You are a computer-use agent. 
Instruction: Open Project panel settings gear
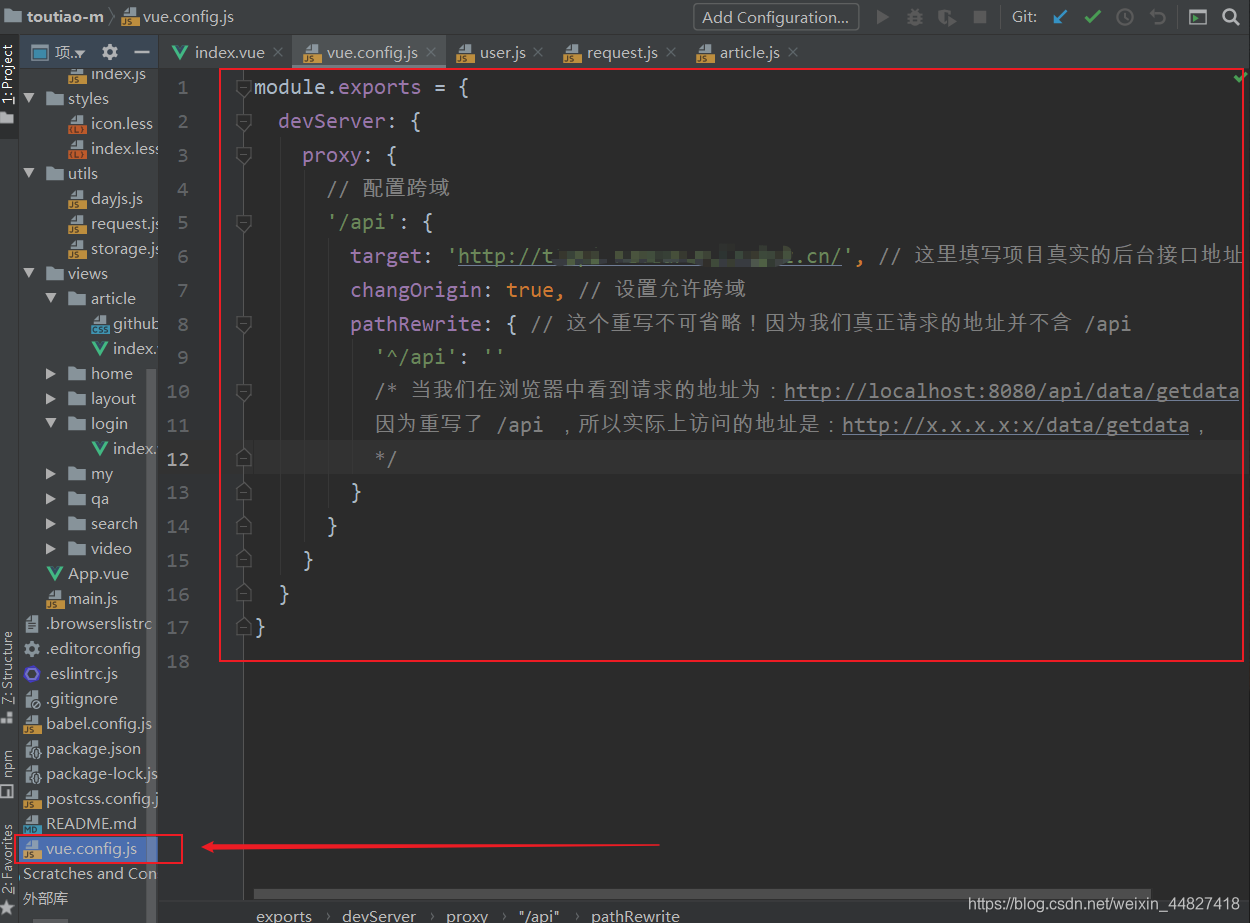[x=110, y=52]
